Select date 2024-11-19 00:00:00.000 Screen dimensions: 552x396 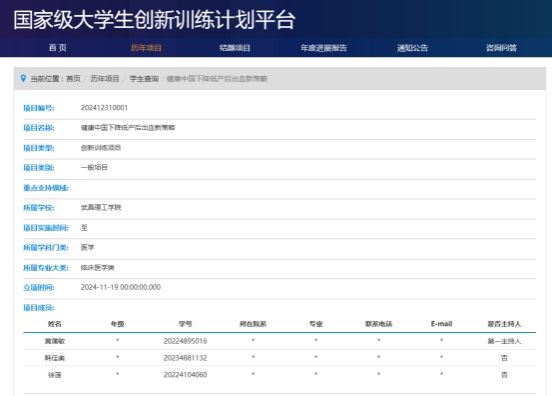click(121, 287)
